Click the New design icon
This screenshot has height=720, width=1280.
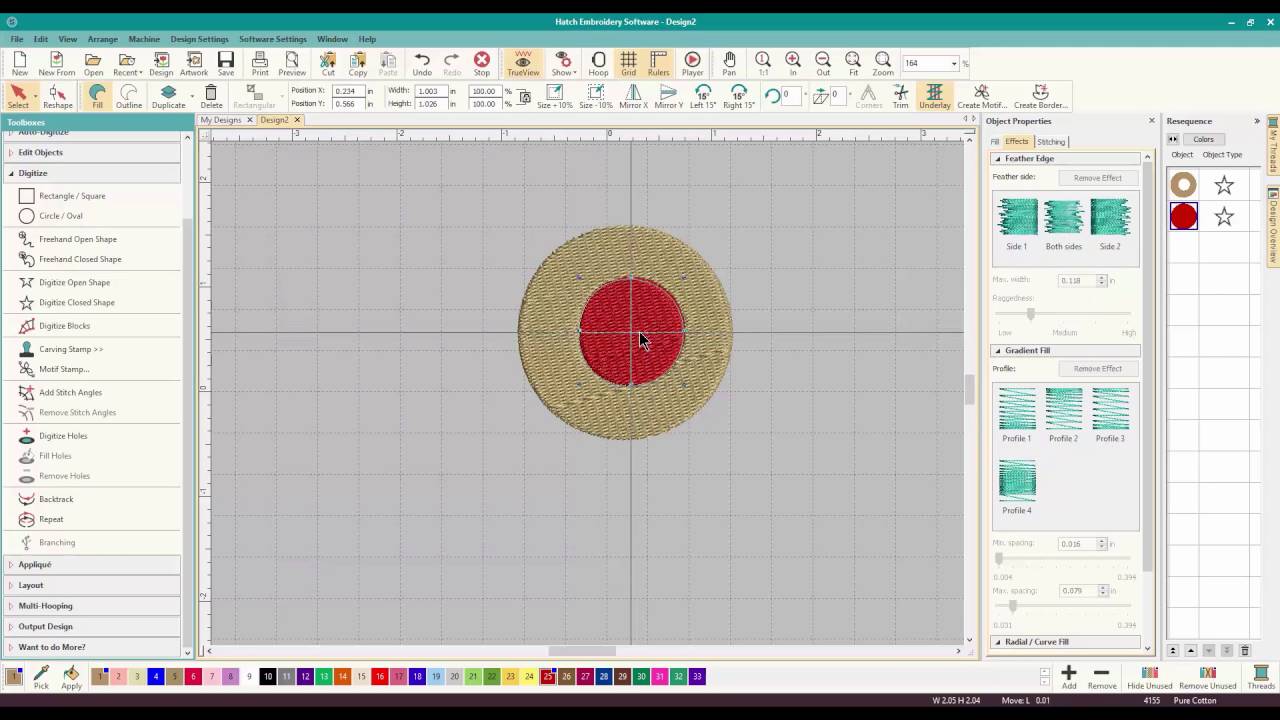(x=20, y=65)
